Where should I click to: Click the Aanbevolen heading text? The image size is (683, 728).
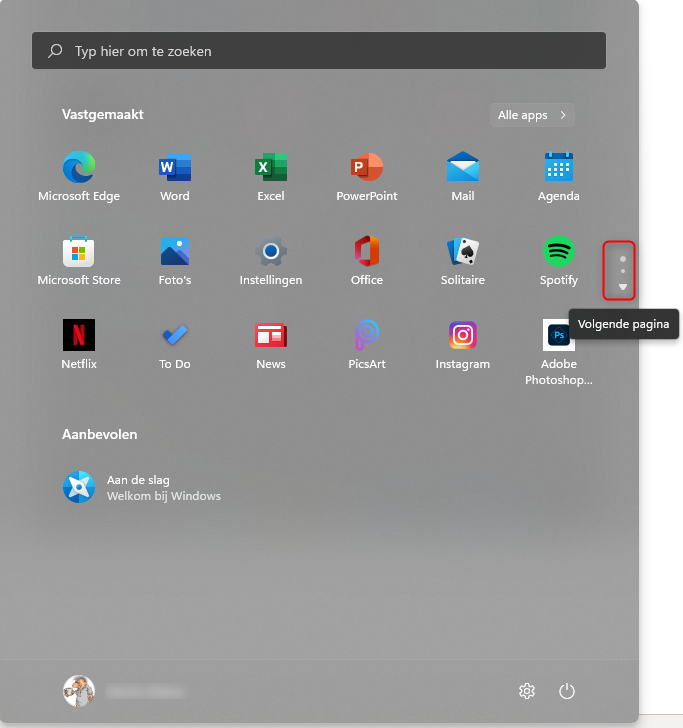click(x=99, y=434)
